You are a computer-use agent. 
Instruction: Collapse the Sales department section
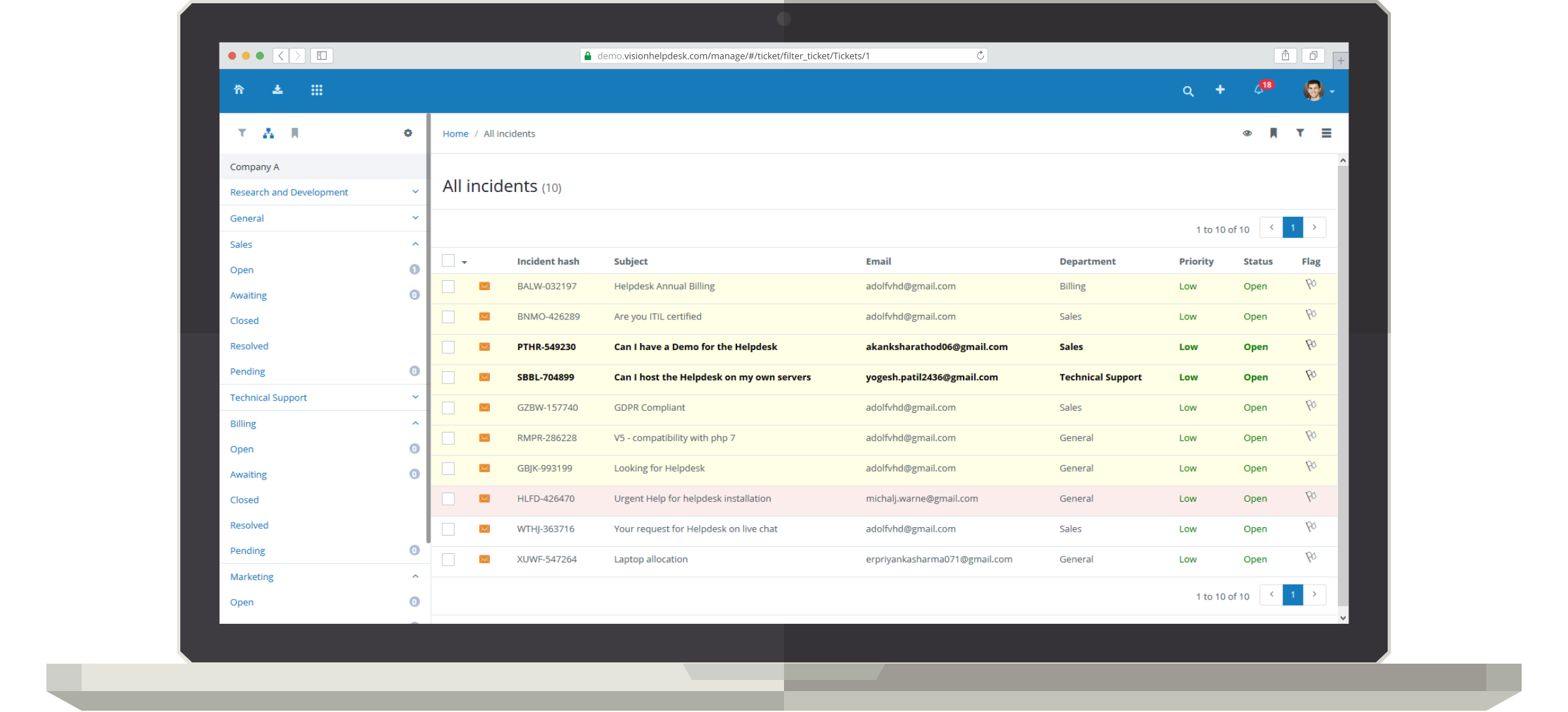pyautogui.click(x=416, y=244)
